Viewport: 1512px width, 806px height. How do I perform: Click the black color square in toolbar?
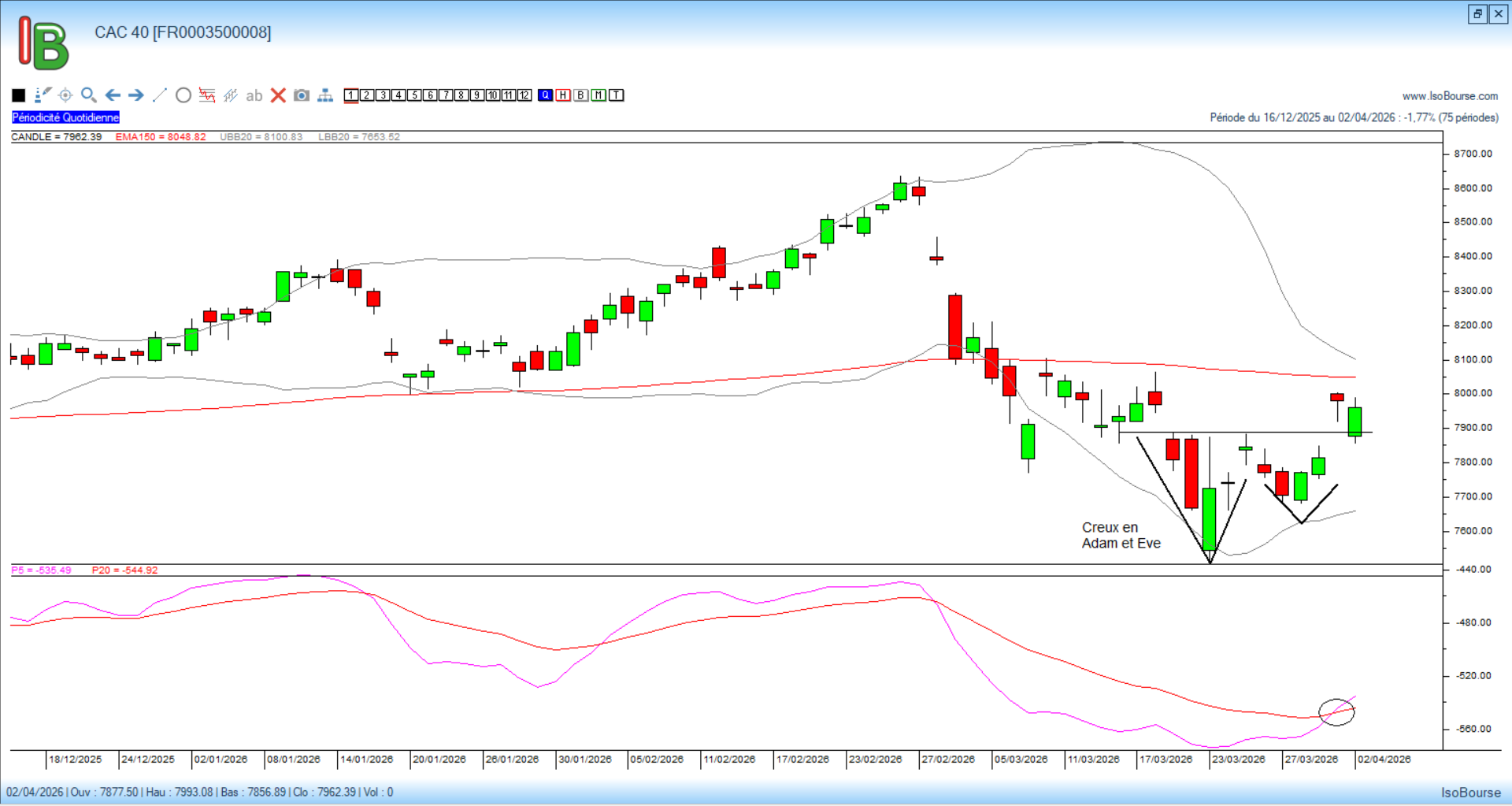(x=19, y=95)
